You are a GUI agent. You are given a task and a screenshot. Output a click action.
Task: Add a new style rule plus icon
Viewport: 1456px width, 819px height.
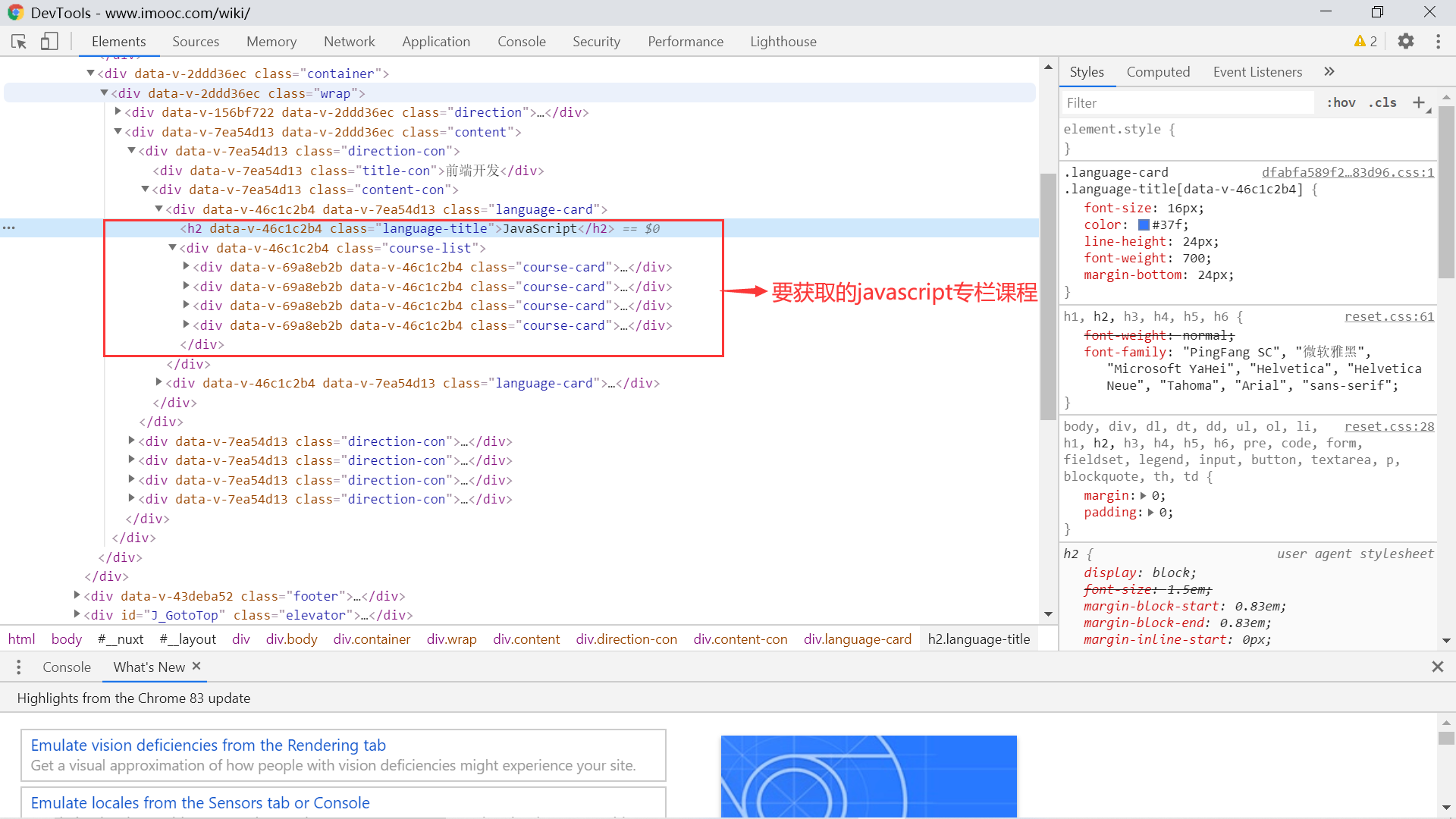[x=1419, y=102]
